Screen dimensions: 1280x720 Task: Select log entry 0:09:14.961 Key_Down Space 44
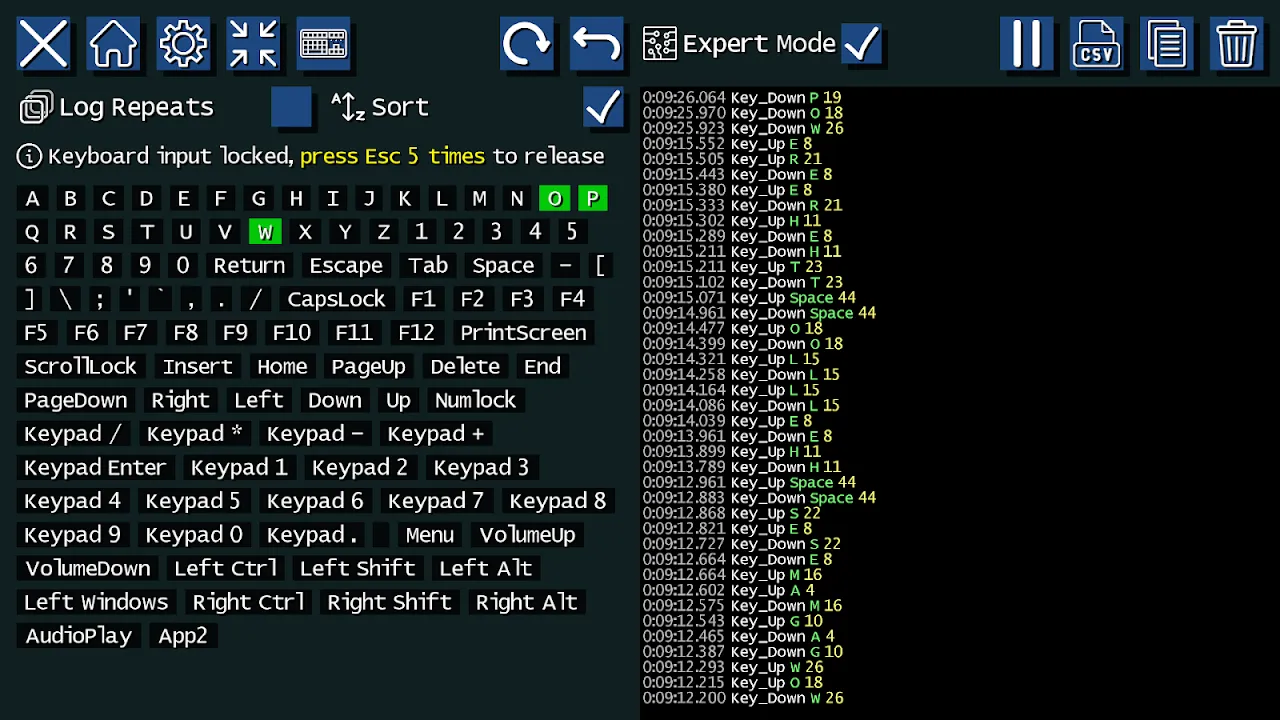point(759,313)
